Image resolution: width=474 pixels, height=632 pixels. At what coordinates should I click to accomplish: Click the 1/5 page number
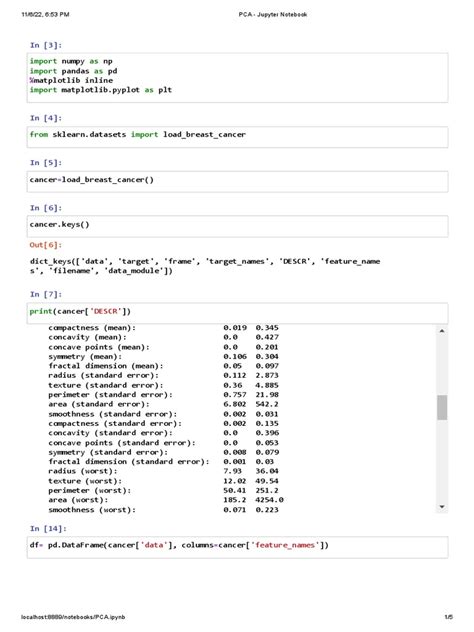pyautogui.click(x=449, y=617)
